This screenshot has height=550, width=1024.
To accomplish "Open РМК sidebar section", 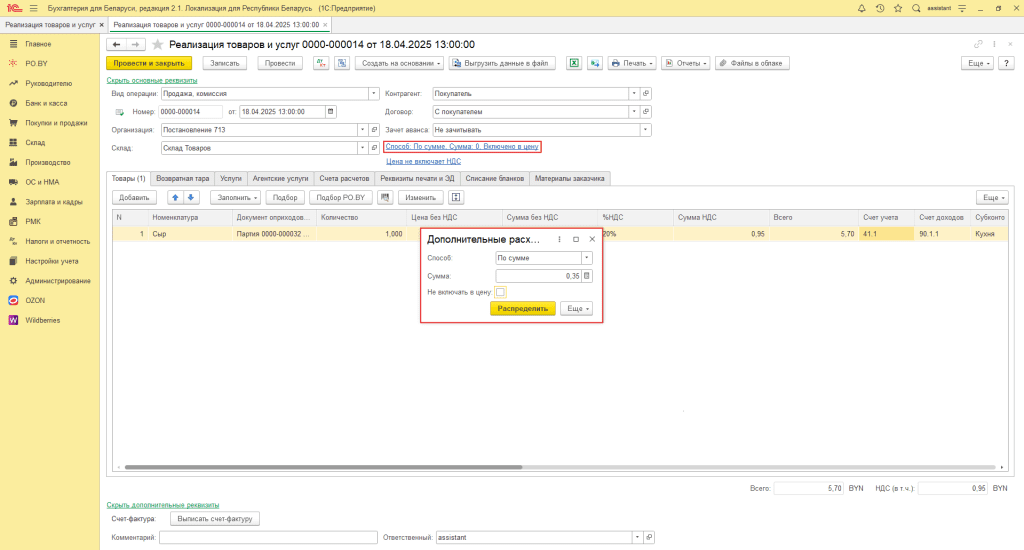I will pos(33,221).
